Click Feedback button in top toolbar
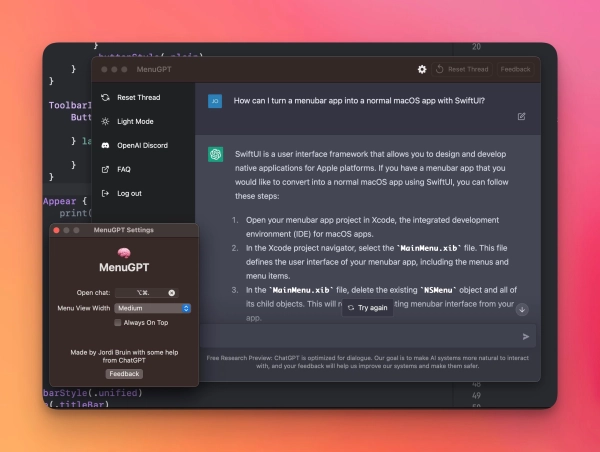Screen dimensions: 600x452 [516, 70]
